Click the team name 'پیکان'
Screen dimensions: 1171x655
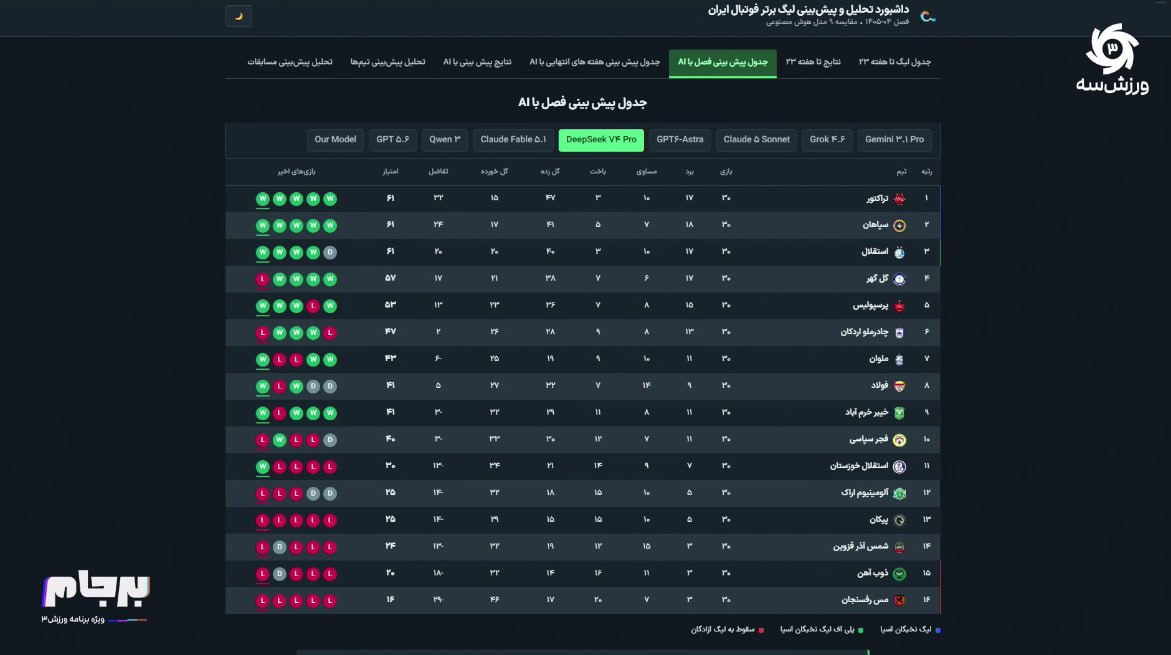point(879,521)
